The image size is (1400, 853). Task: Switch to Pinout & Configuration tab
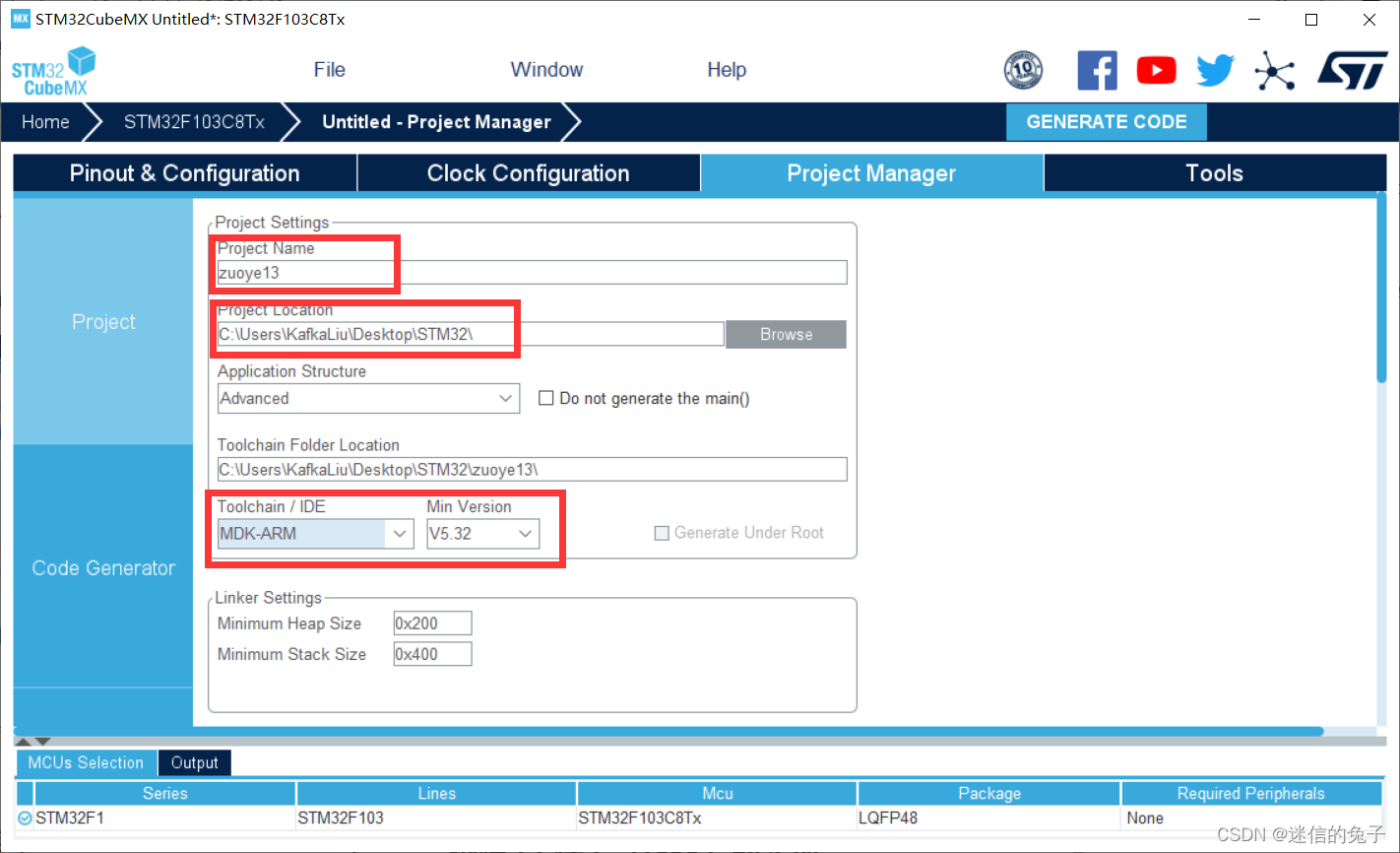[x=185, y=173]
